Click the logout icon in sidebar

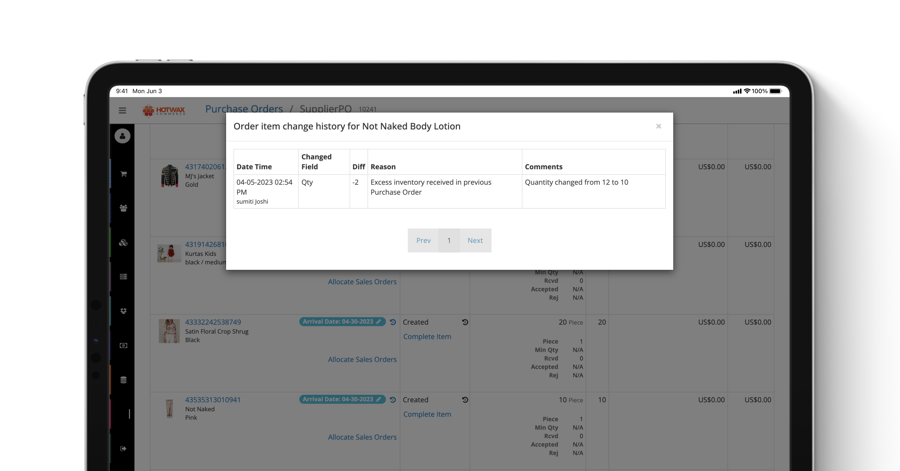123,449
